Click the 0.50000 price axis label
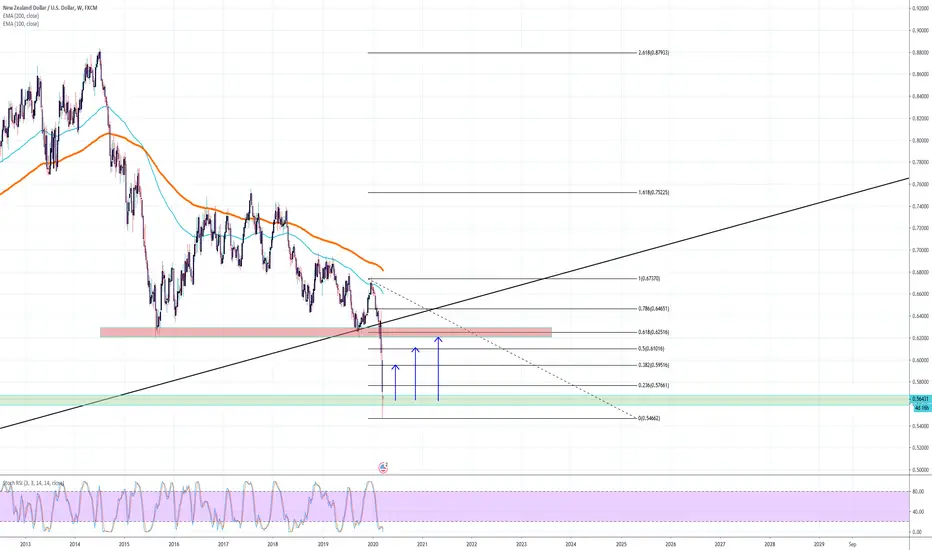This screenshot has height=550, width=932. (921, 470)
